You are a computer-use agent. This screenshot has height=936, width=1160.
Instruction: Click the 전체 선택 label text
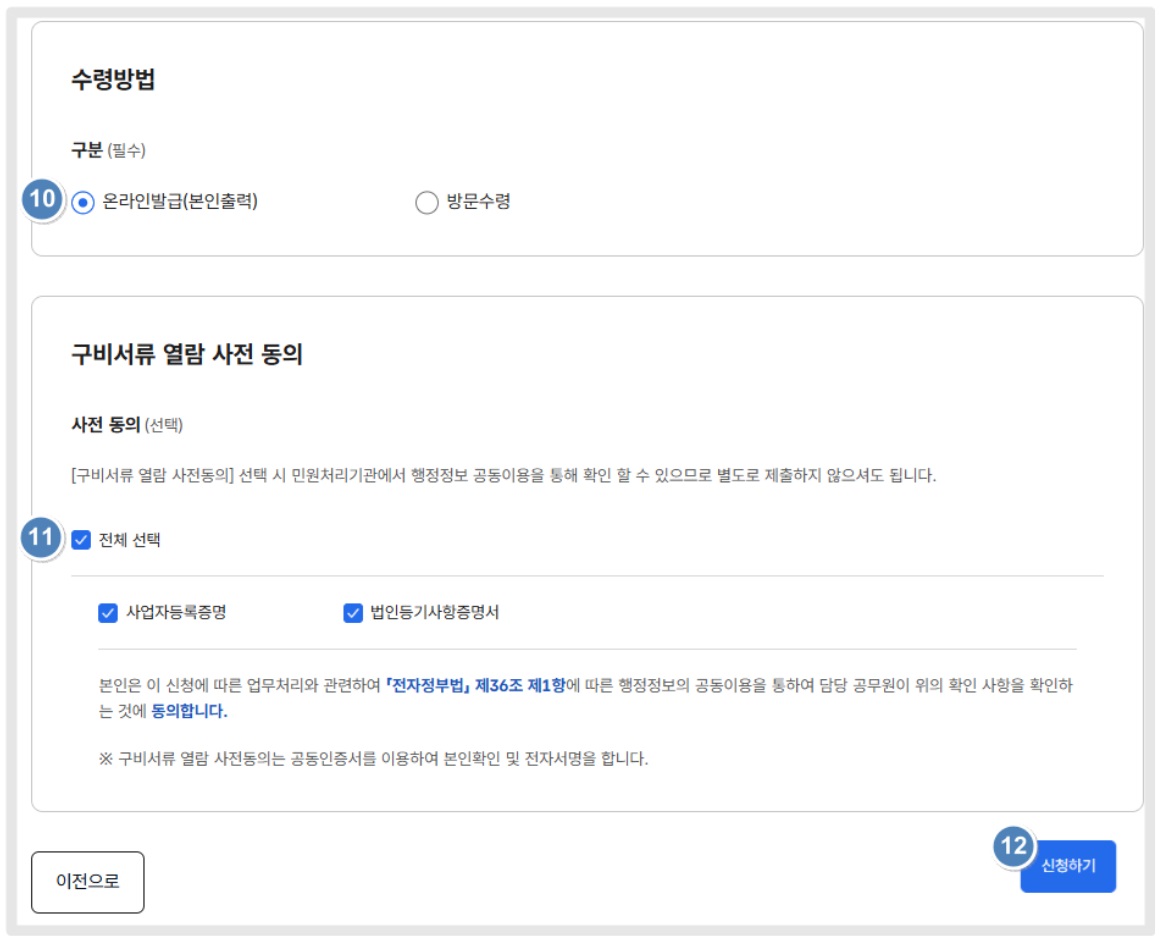[129, 540]
